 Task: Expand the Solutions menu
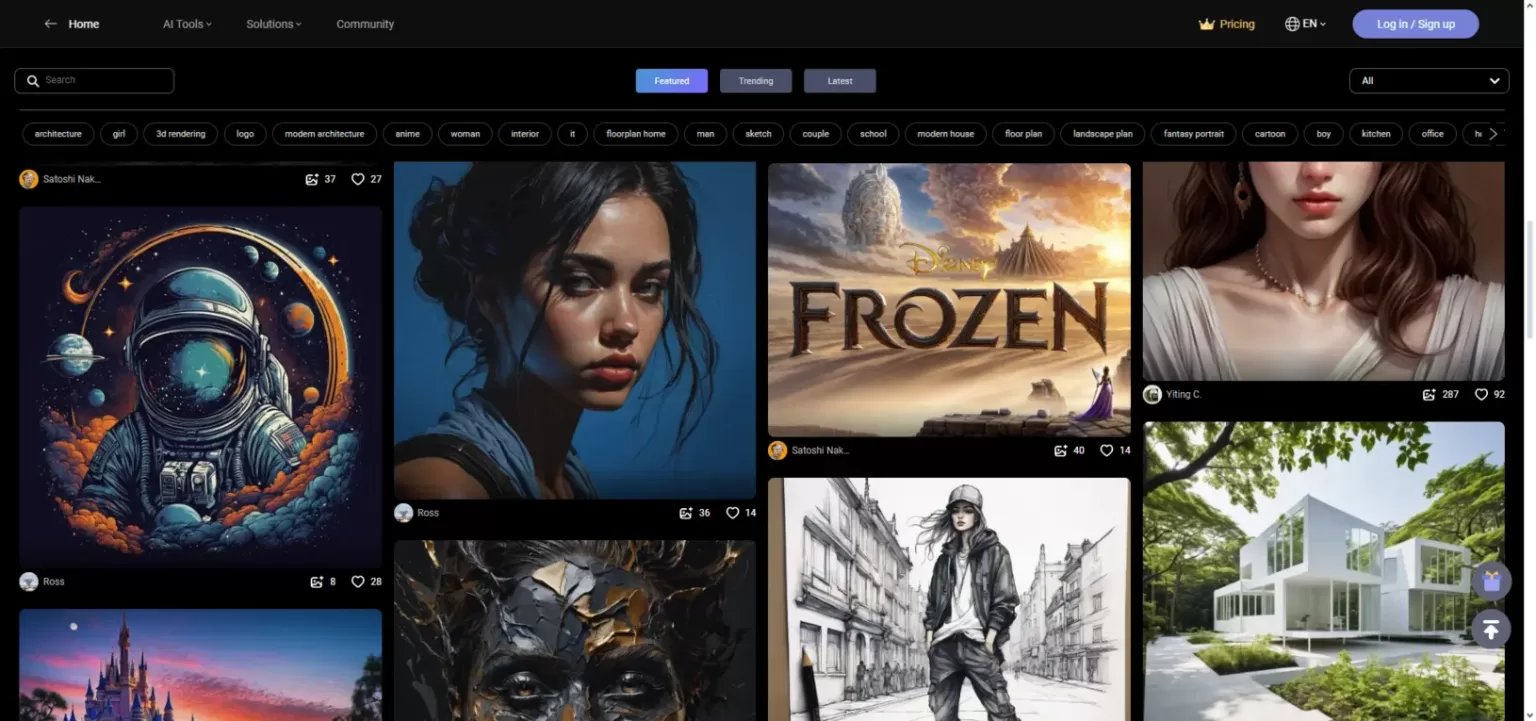click(273, 24)
